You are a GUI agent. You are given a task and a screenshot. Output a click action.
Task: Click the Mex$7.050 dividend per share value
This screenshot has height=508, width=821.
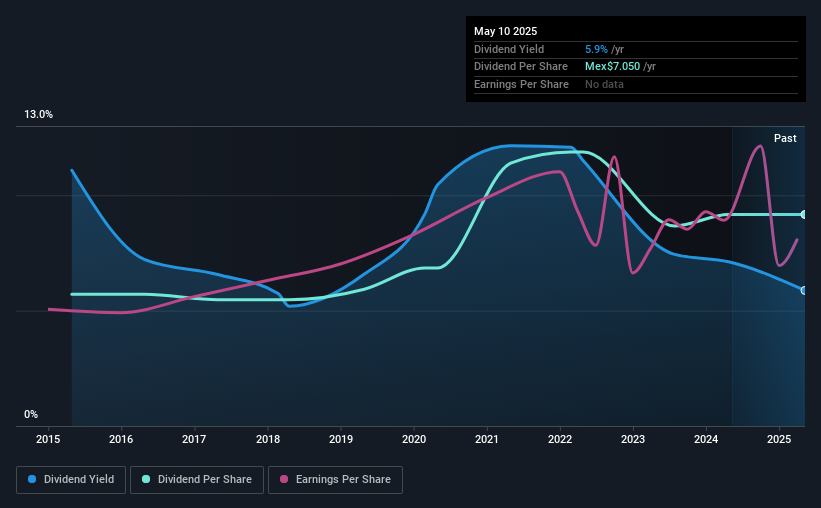pos(612,67)
